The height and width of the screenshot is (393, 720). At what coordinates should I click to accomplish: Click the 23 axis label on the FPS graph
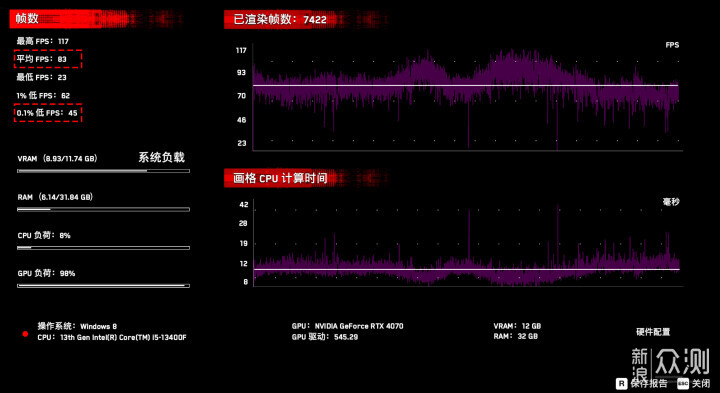point(242,143)
